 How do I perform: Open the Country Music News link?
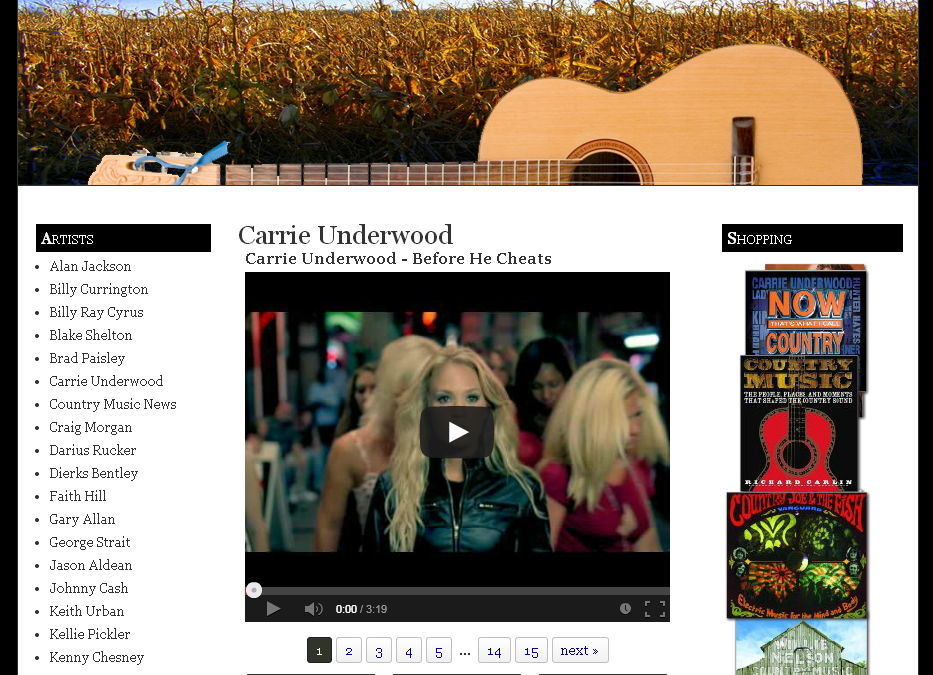[x=113, y=404]
